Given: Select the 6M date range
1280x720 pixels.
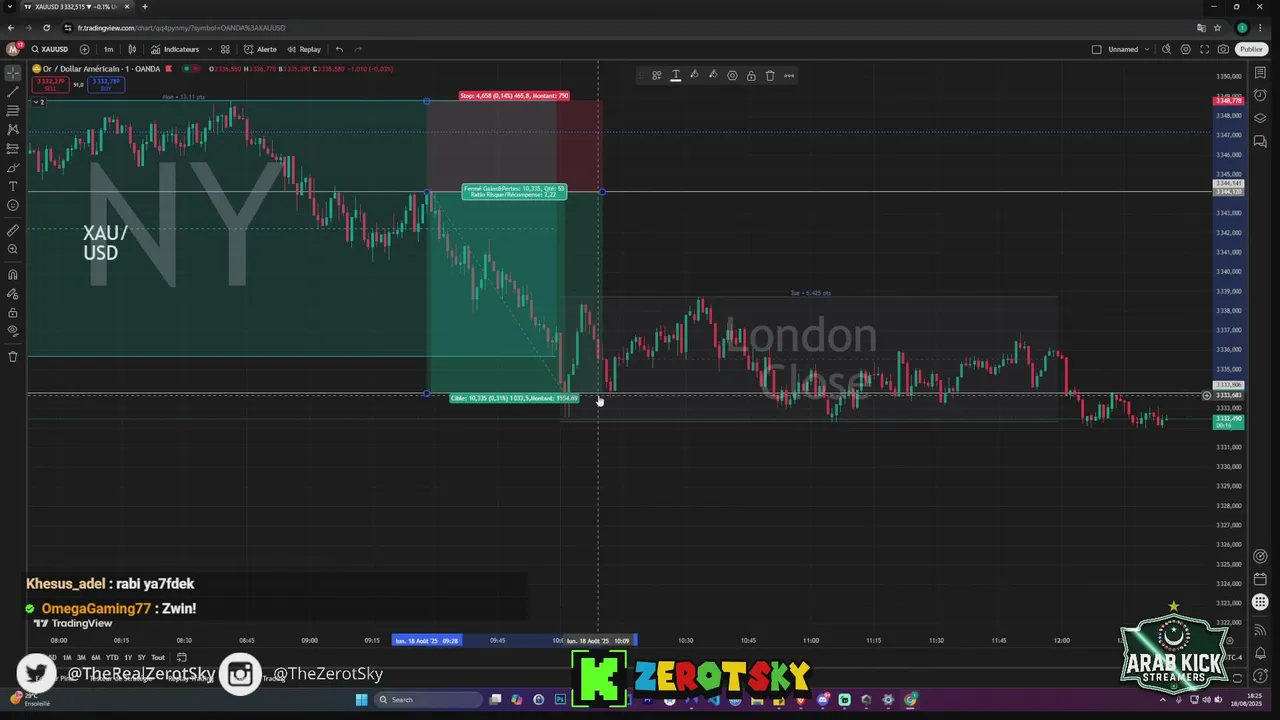Looking at the screenshot, I should (x=96, y=657).
